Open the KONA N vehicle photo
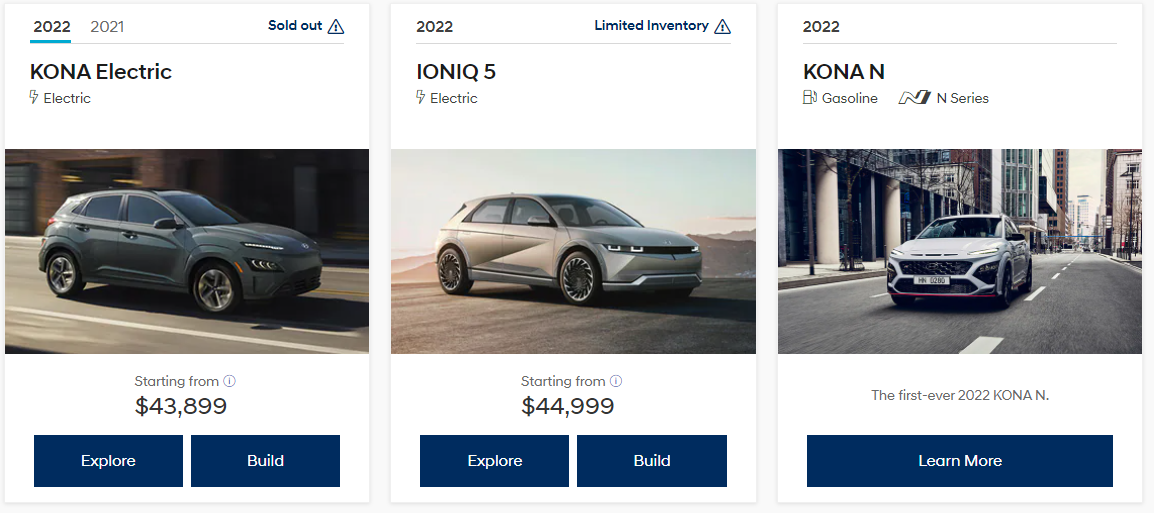This screenshot has height=513, width=1154. click(x=960, y=251)
